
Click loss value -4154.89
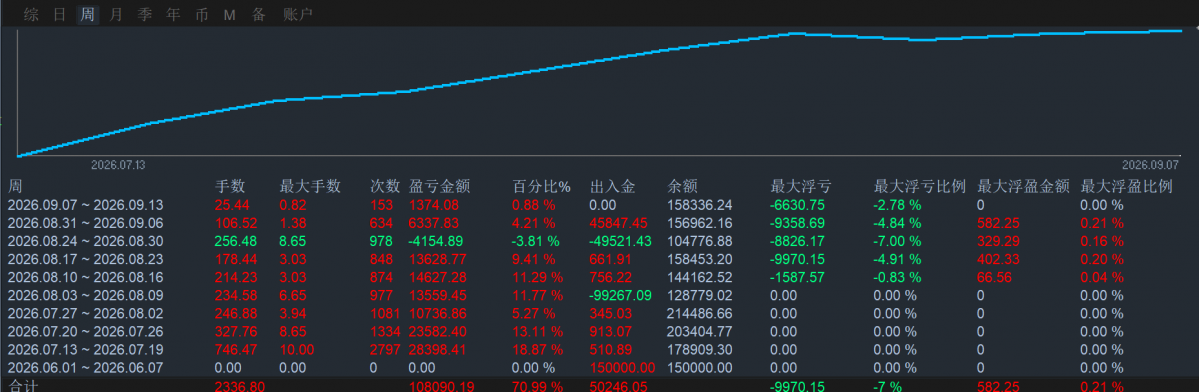pos(437,241)
